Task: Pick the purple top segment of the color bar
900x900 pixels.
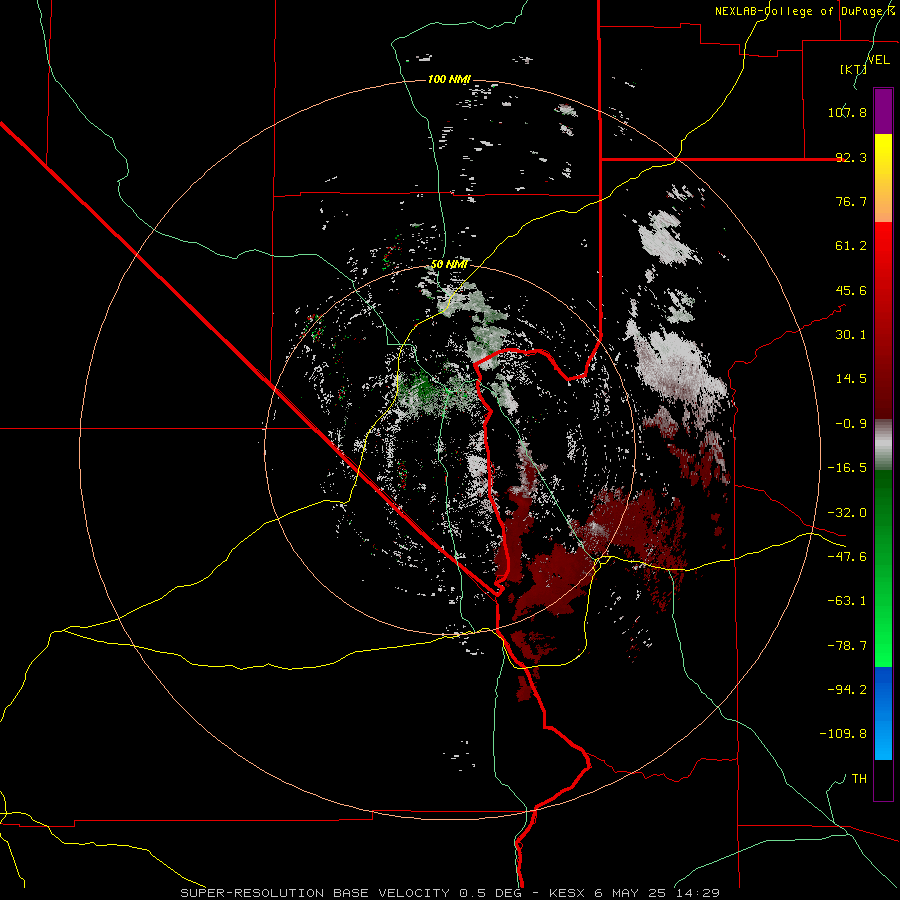Action: click(x=883, y=111)
